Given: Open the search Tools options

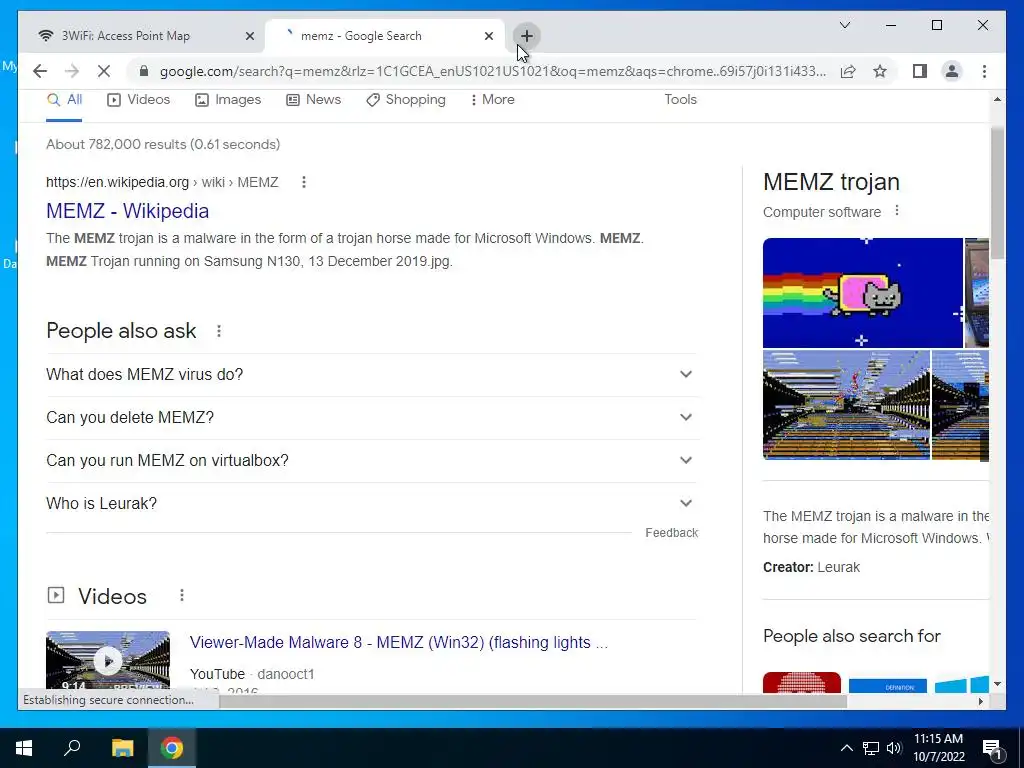Looking at the screenshot, I should tap(680, 100).
